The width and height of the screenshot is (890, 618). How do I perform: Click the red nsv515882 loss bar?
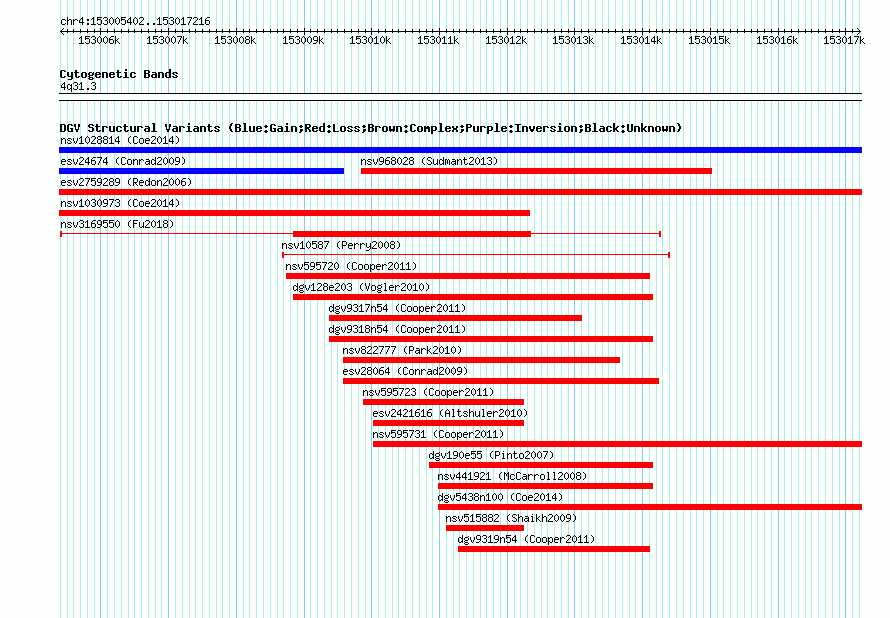pos(485,528)
